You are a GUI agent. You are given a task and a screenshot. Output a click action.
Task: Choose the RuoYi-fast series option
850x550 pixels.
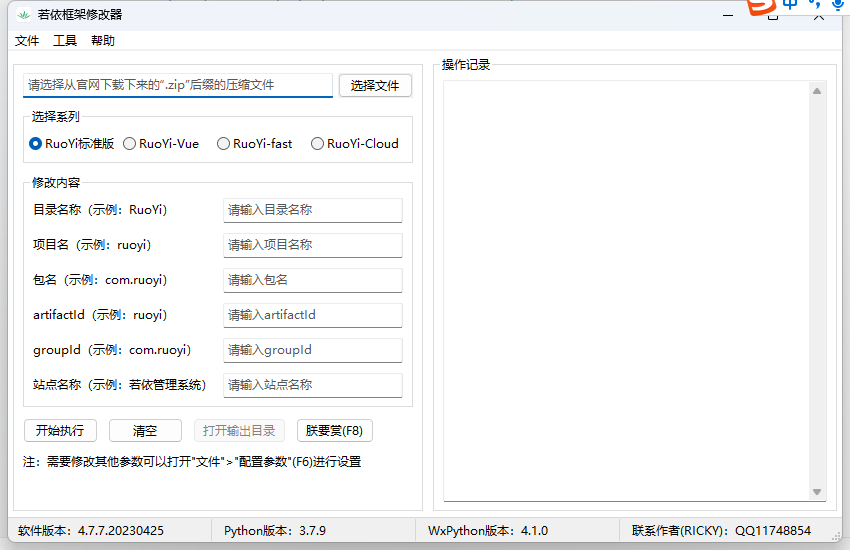pos(254,144)
